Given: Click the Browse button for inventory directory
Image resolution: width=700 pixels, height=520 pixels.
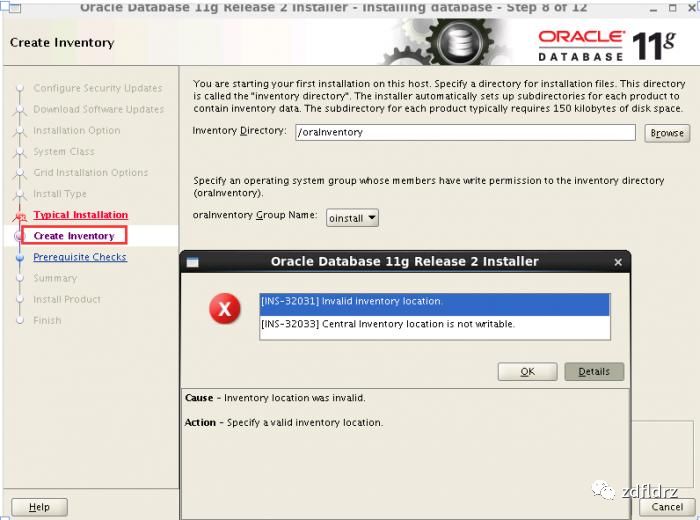Looking at the screenshot, I should 667,133.
